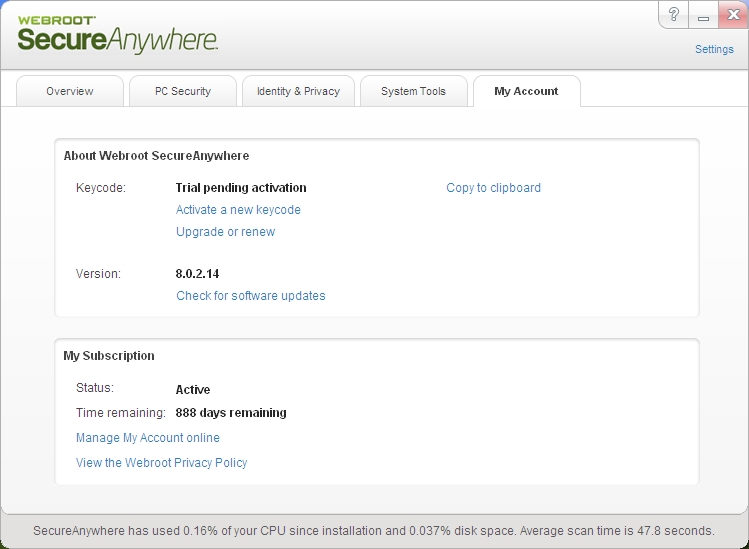Click Copy to clipboard link
The height and width of the screenshot is (549, 749).
(x=493, y=188)
